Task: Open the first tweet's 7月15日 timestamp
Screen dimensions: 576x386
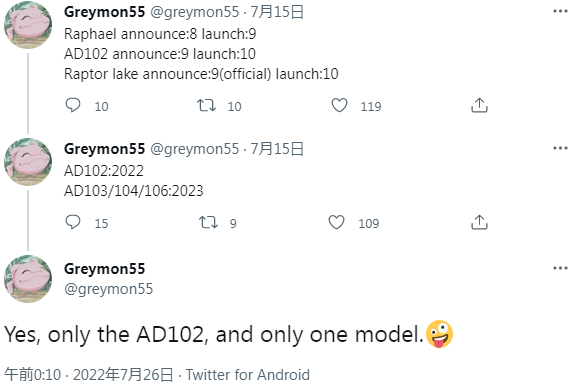Action: (277, 12)
